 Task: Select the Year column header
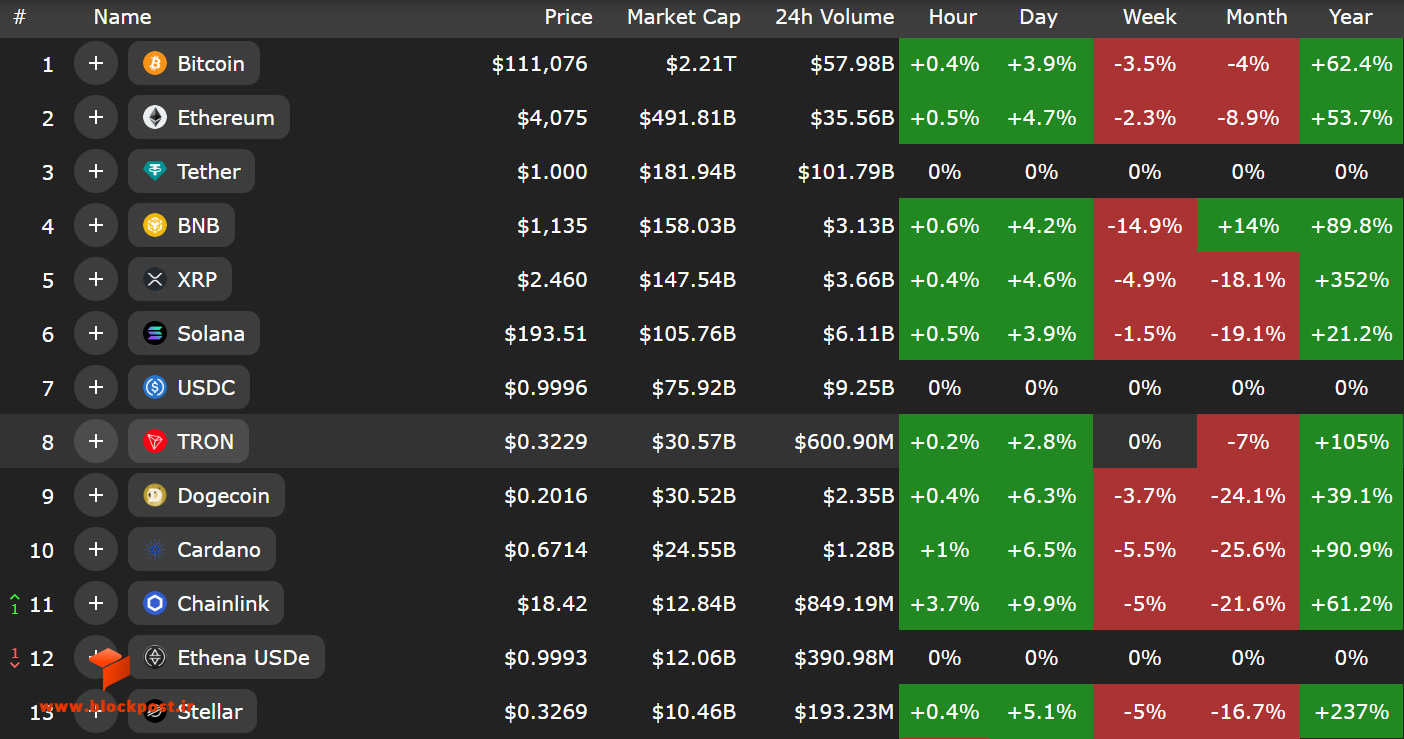point(1351,17)
